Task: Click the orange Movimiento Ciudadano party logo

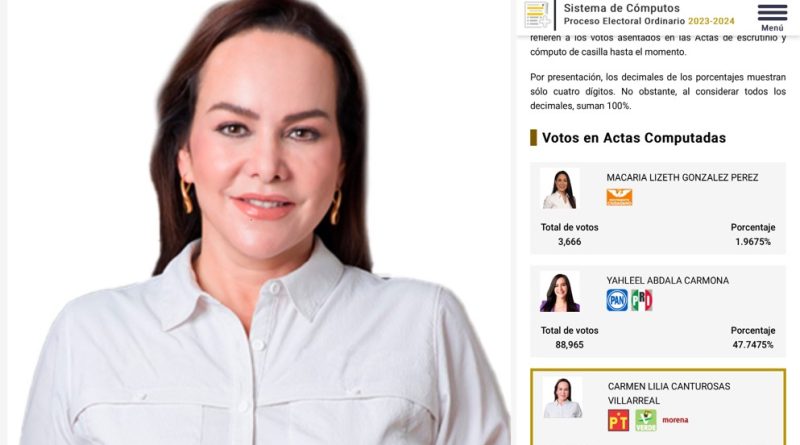Action: point(619,197)
